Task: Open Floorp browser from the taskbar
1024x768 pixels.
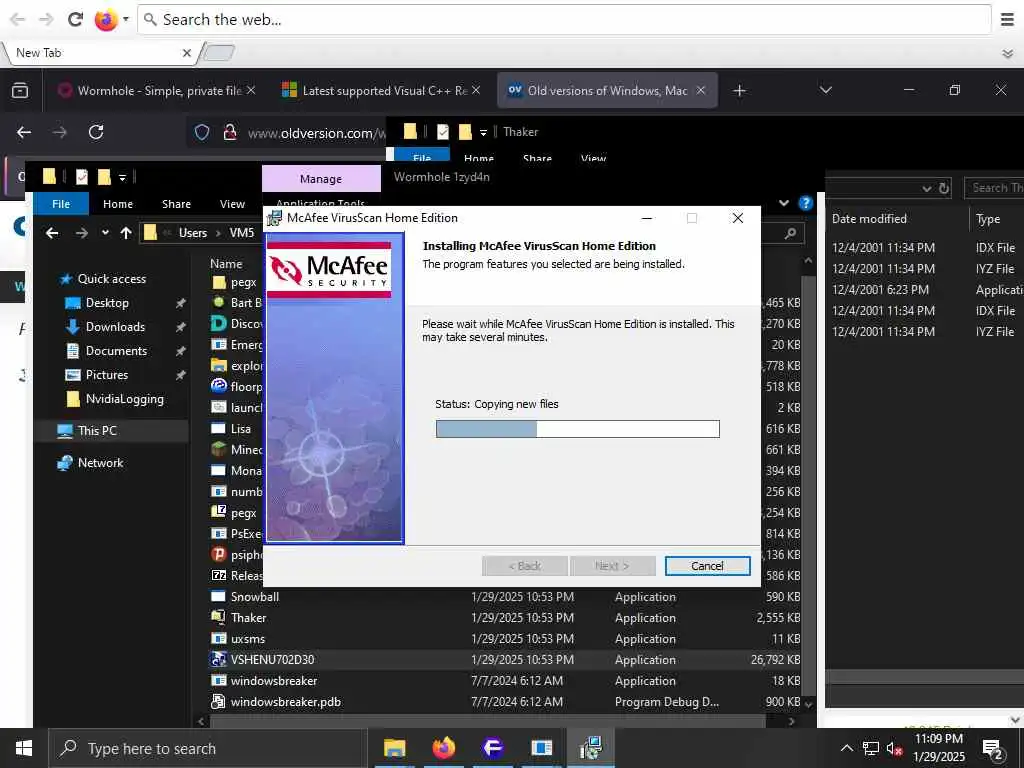Action: coord(492,748)
